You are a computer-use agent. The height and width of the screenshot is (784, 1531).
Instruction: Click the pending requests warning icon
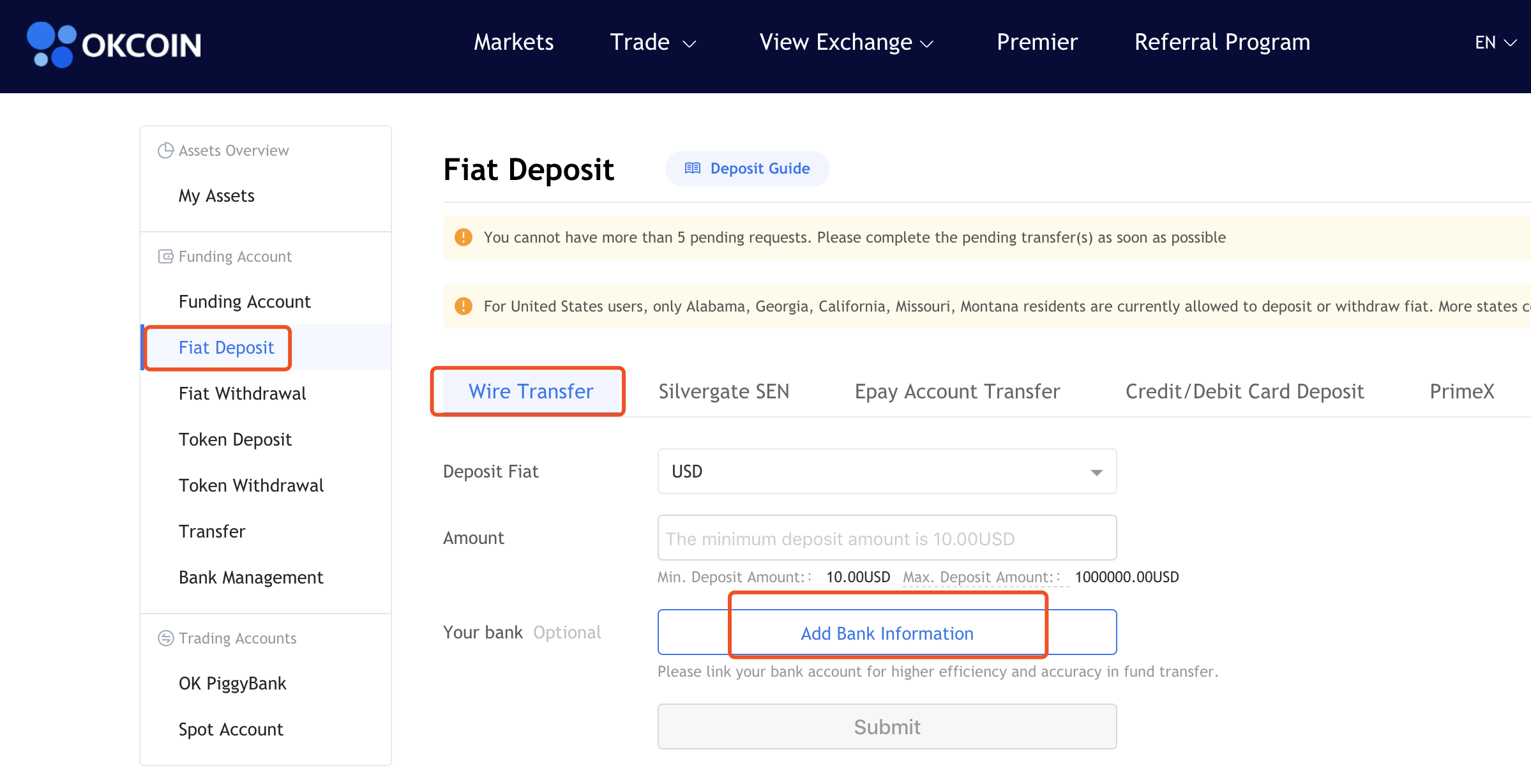[x=464, y=237]
